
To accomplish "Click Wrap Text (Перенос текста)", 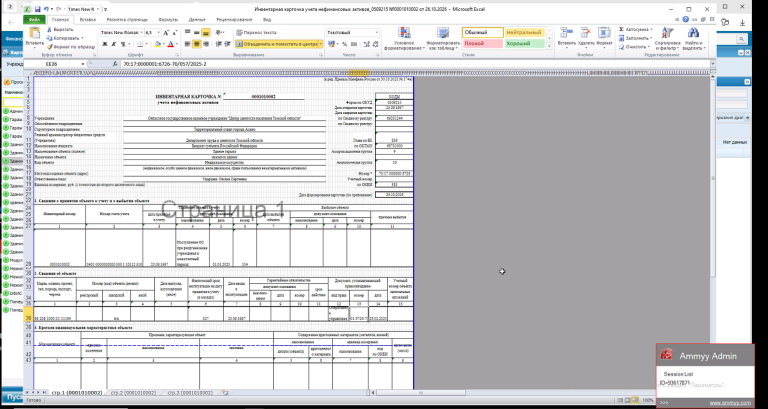I will pos(256,32).
